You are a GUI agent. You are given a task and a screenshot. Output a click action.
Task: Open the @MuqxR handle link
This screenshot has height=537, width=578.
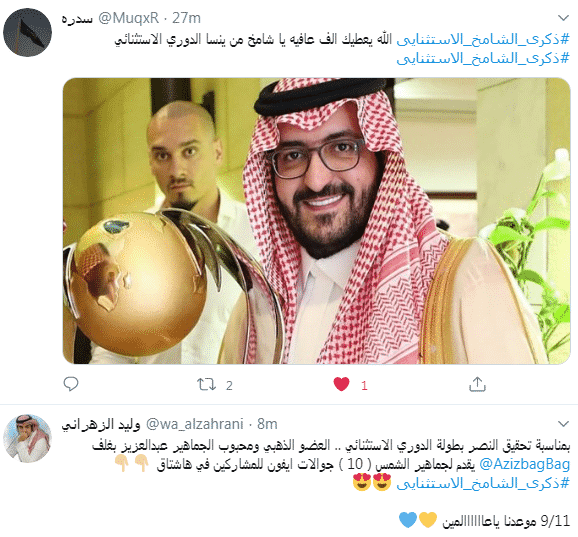(129, 18)
